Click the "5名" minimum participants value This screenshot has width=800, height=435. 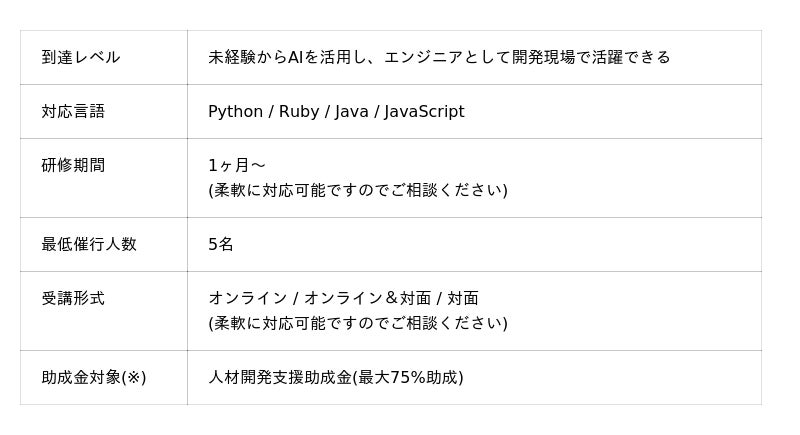pyautogui.click(x=221, y=244)
